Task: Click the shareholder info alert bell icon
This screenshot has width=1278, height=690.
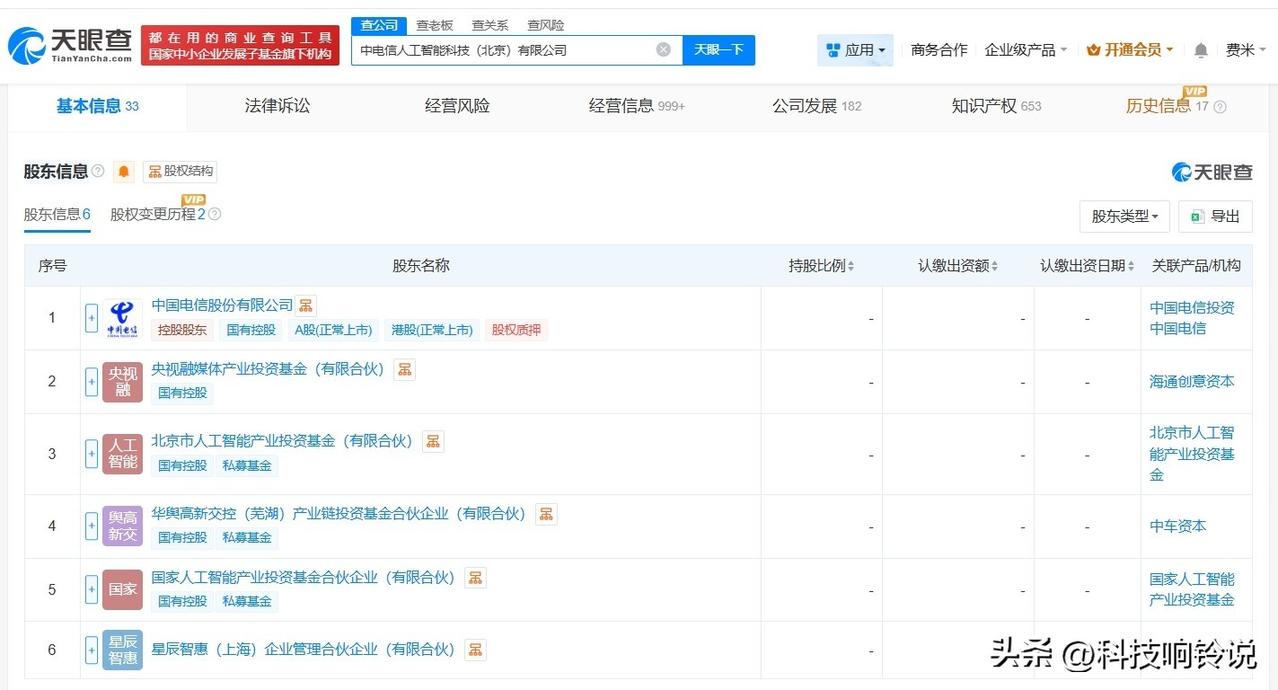Action: (x=124, y=171)
